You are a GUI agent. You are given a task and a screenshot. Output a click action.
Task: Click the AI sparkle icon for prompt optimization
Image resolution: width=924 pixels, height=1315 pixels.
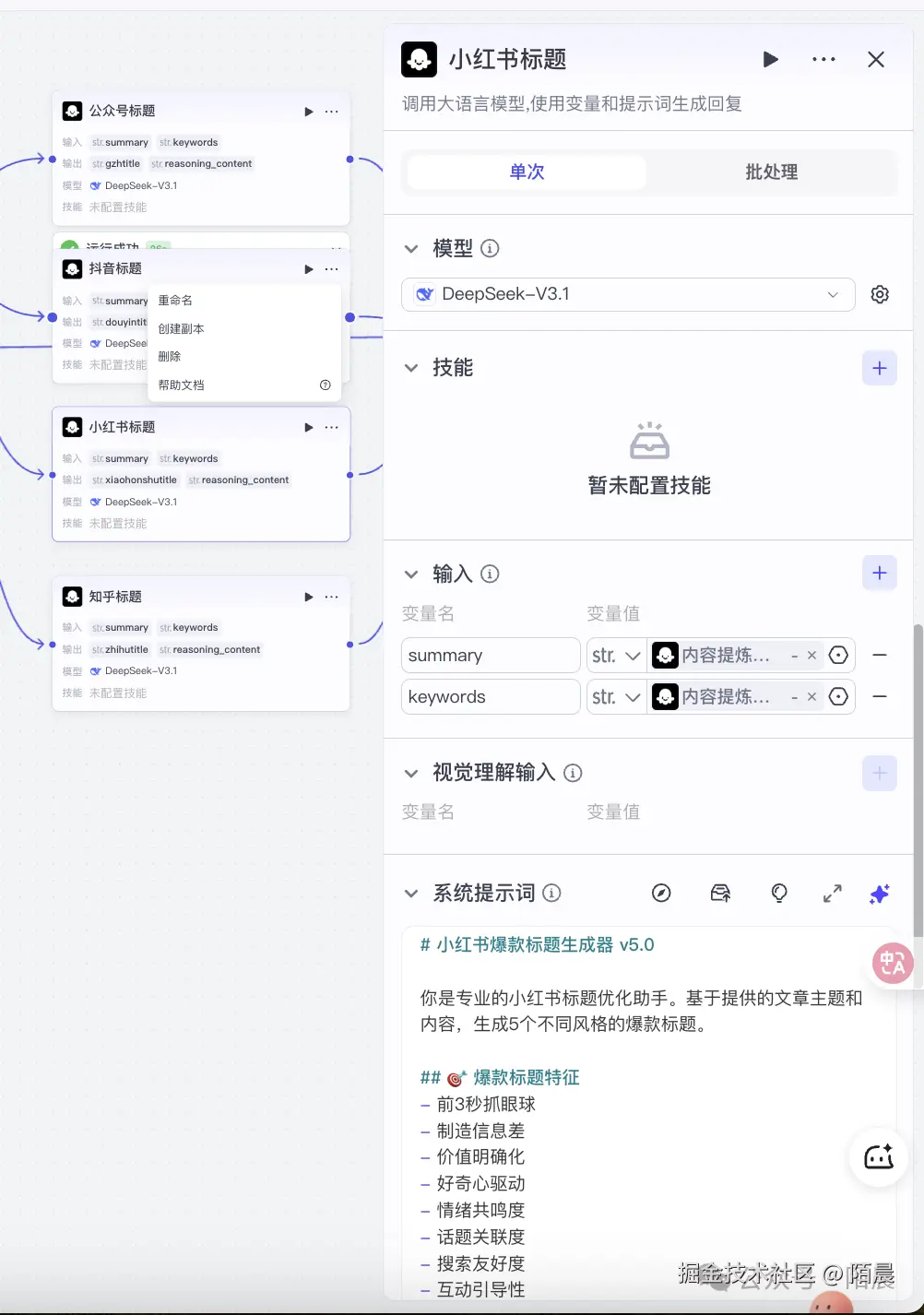pos(879,893)
